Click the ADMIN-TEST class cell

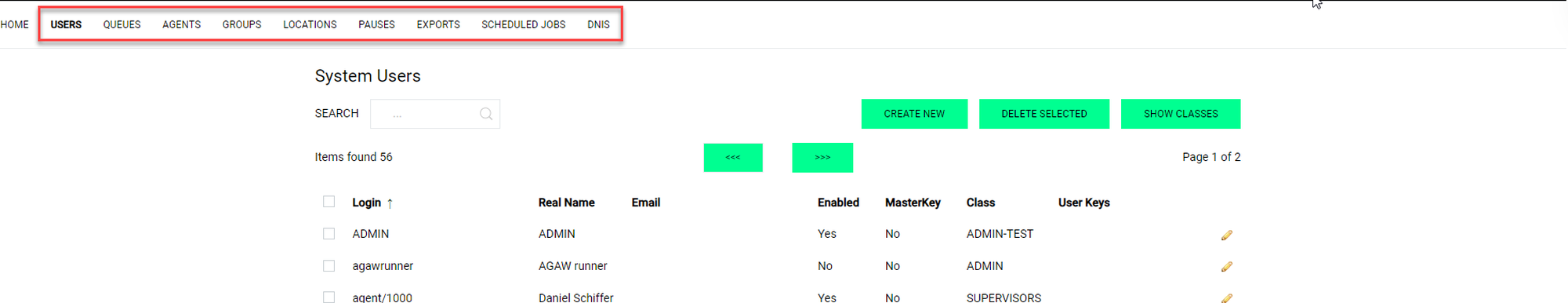[1000, 234]
